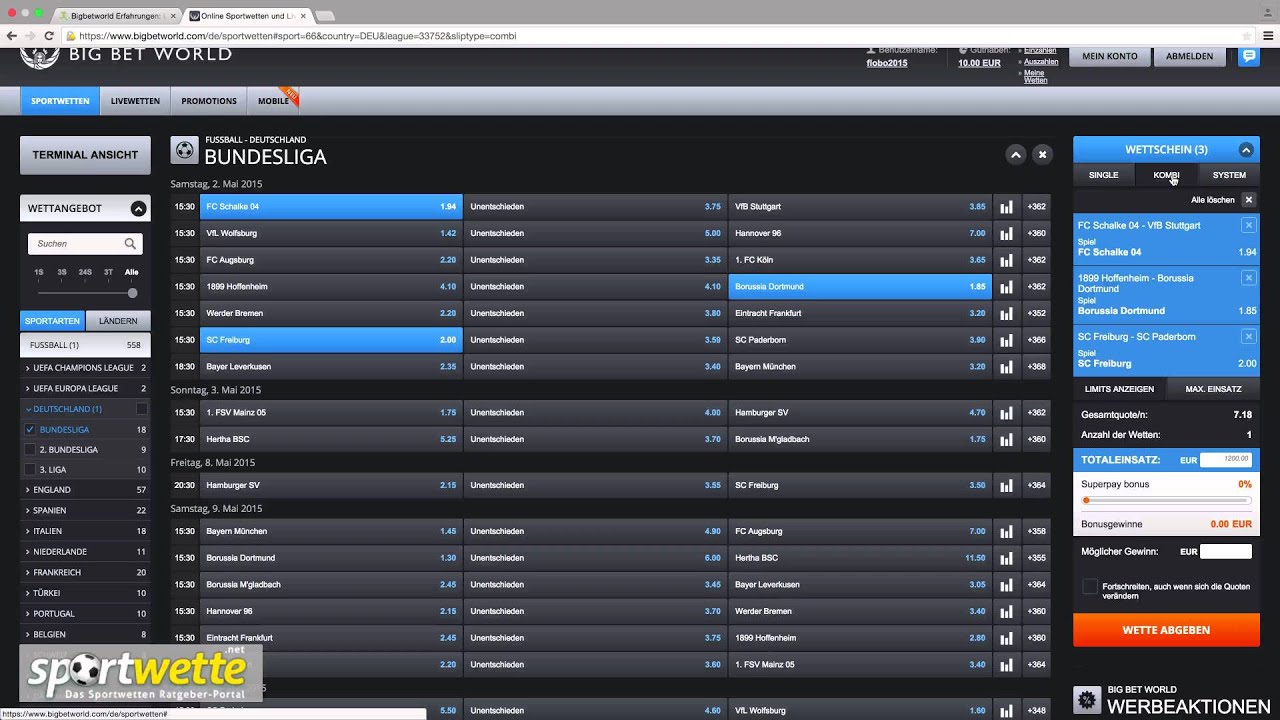Expand England leagues
This screenshot has height=720, width=1280.
[x=85, y=490]
